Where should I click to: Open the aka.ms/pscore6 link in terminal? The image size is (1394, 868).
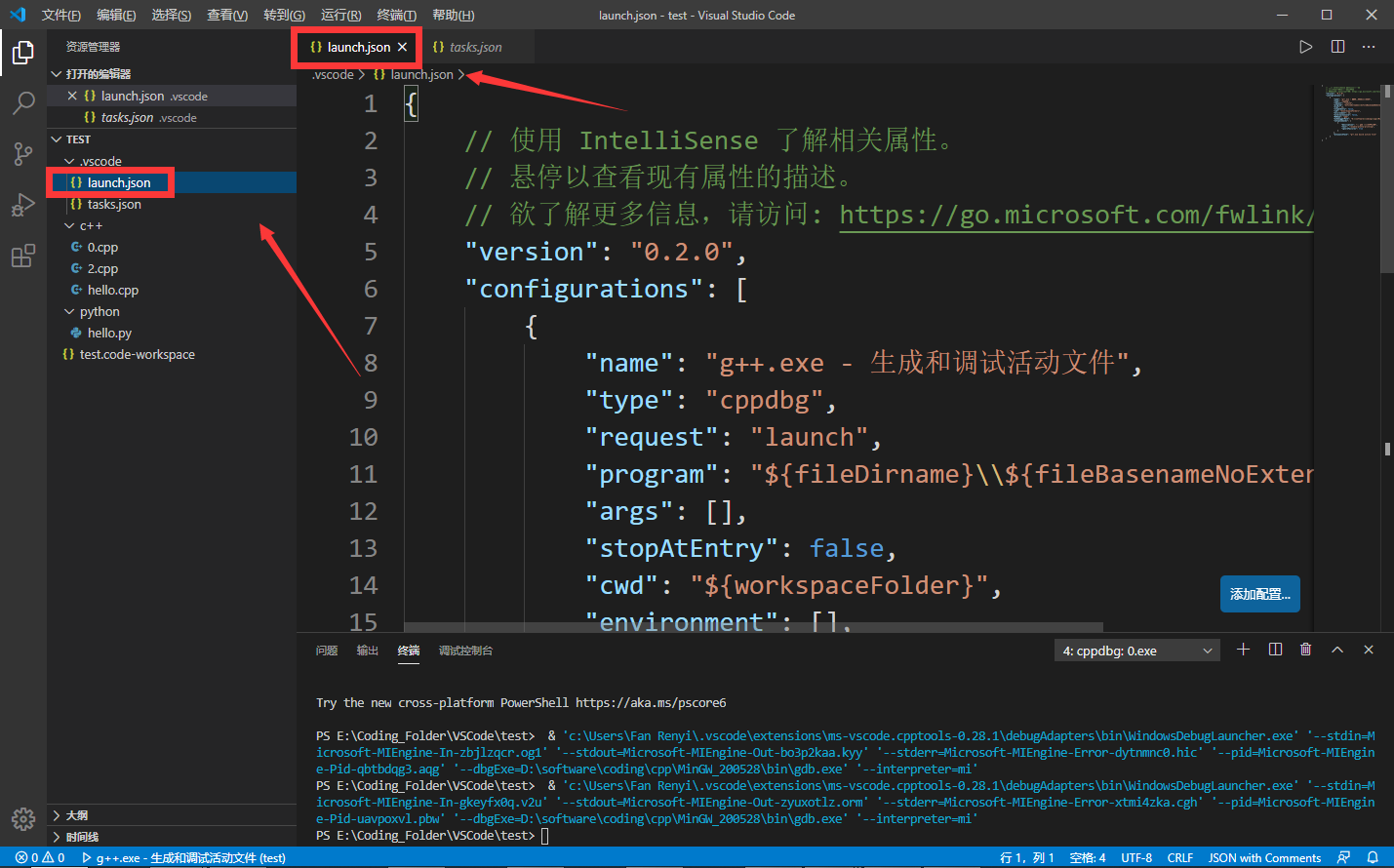(651, 702)
